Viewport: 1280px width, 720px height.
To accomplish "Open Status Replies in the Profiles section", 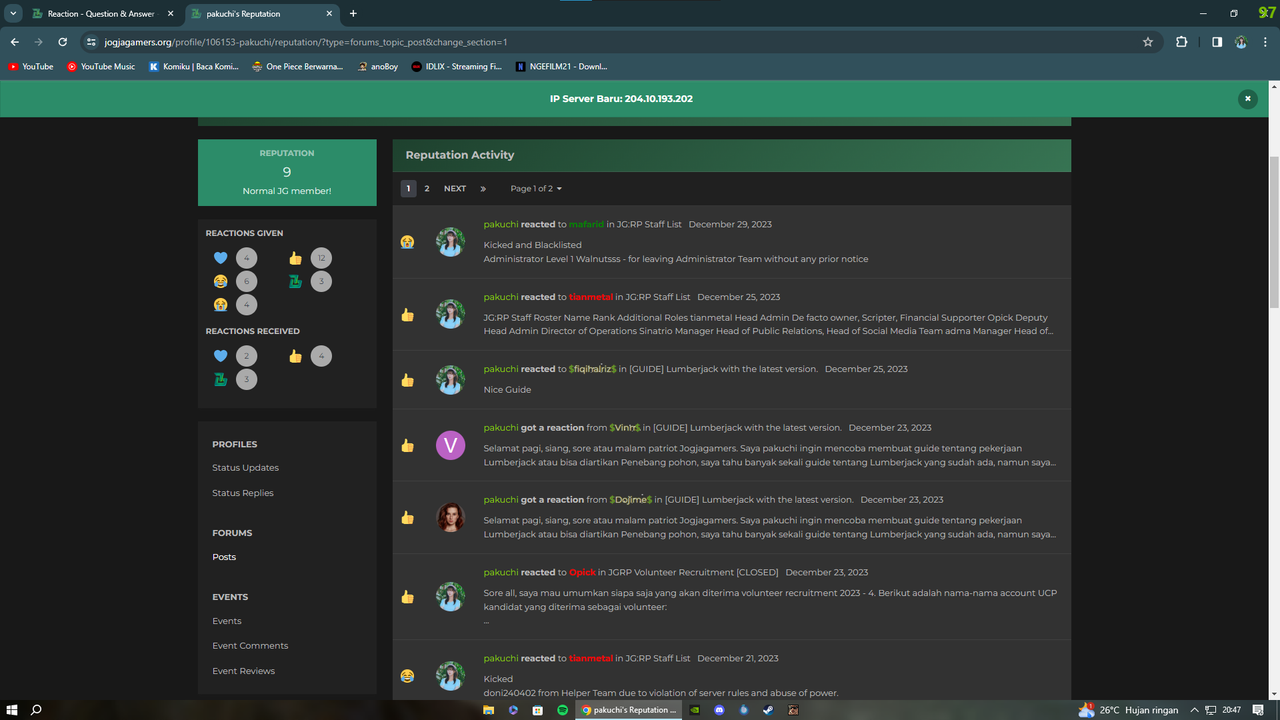I will pos(243,493).
